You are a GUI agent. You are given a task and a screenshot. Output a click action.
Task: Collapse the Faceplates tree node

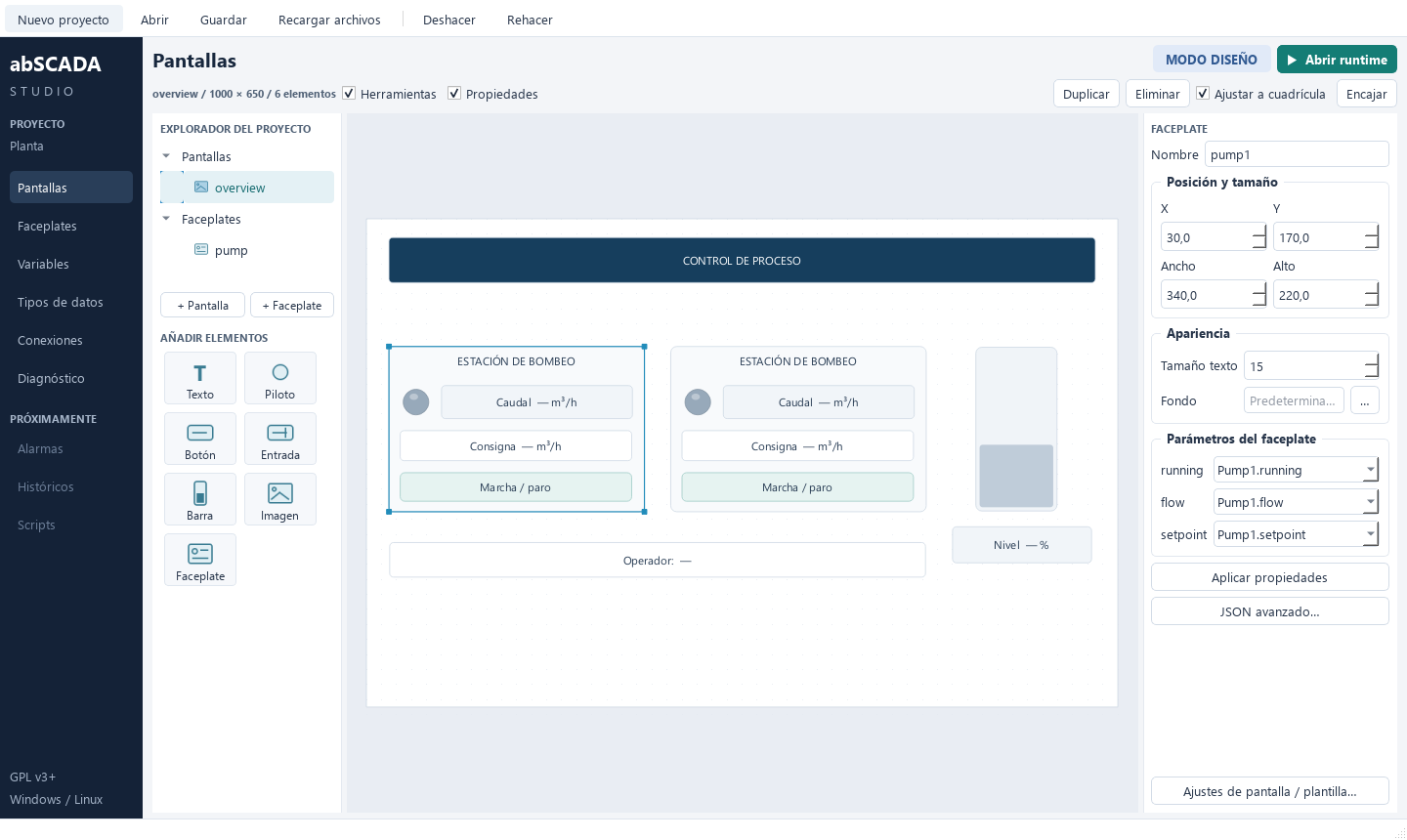[166, 219]
